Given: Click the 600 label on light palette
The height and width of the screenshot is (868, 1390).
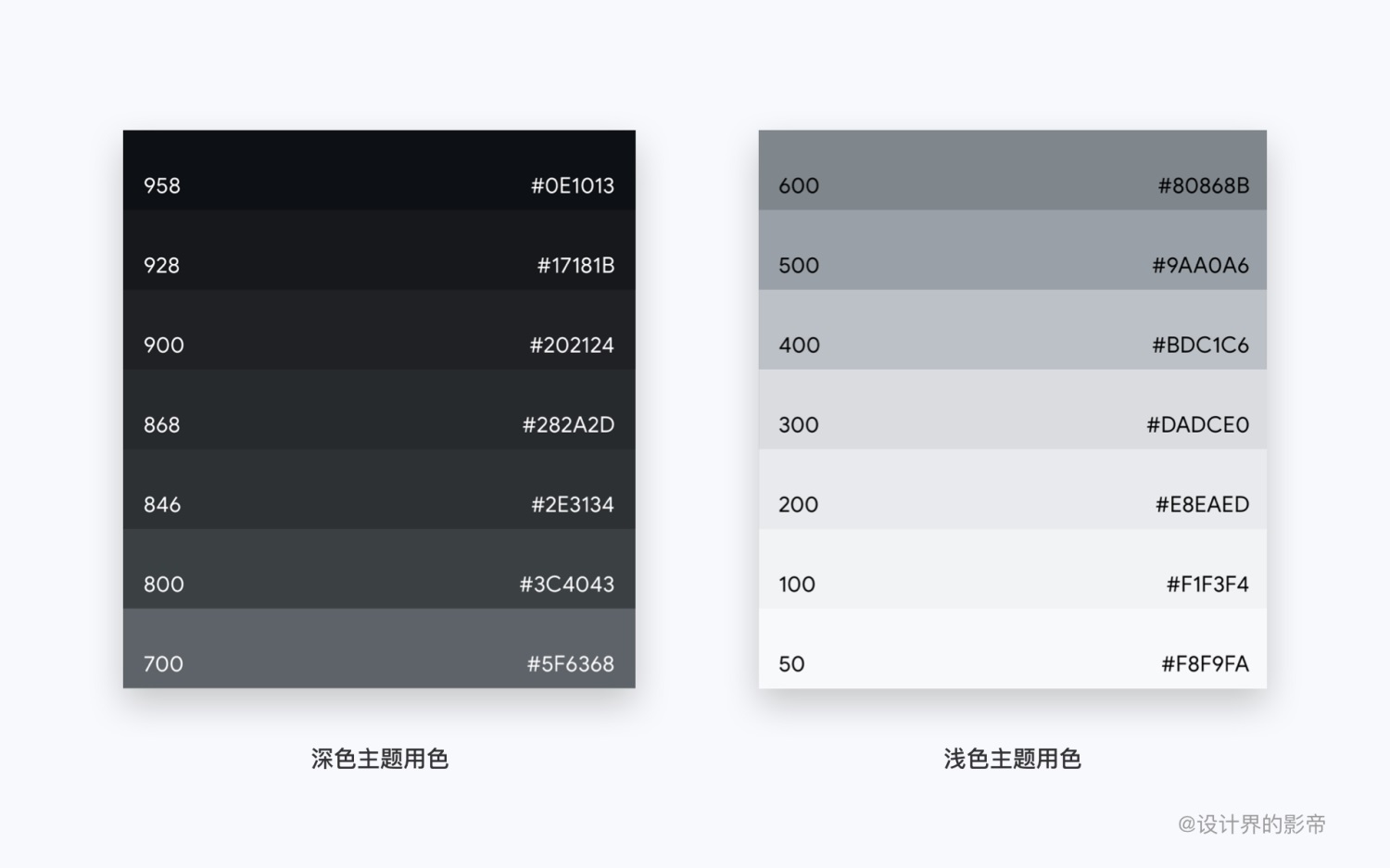Looking at the screenshot, I should 798,185.
